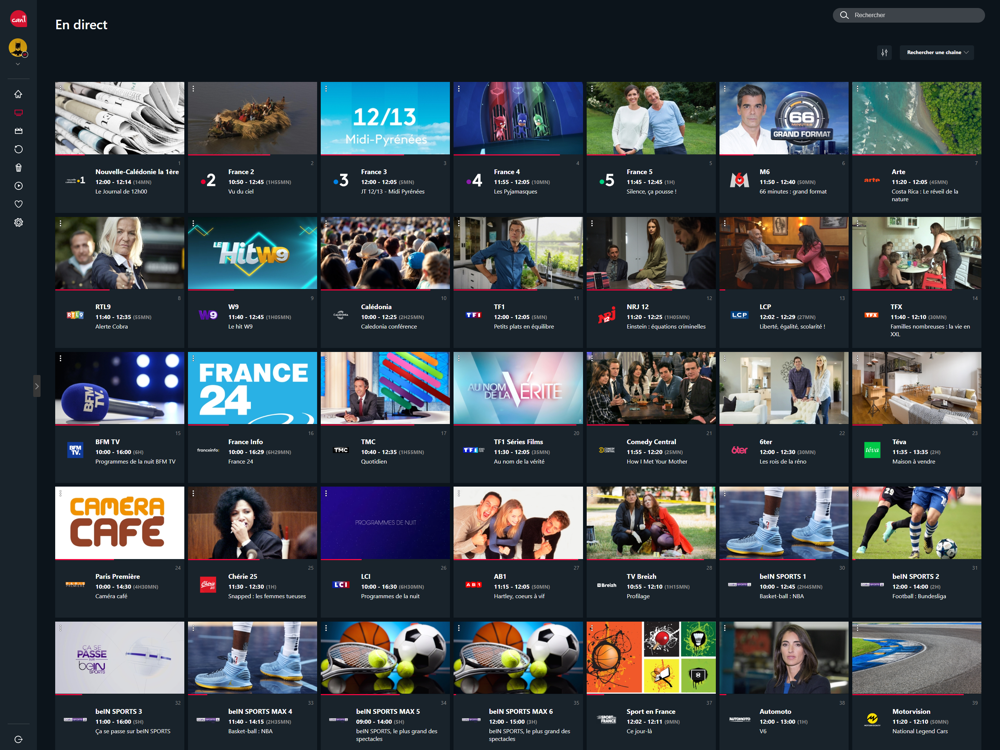Click 'Maison à vendre' program name
This screenshot has width=1000, height=750.
(914, 462)
